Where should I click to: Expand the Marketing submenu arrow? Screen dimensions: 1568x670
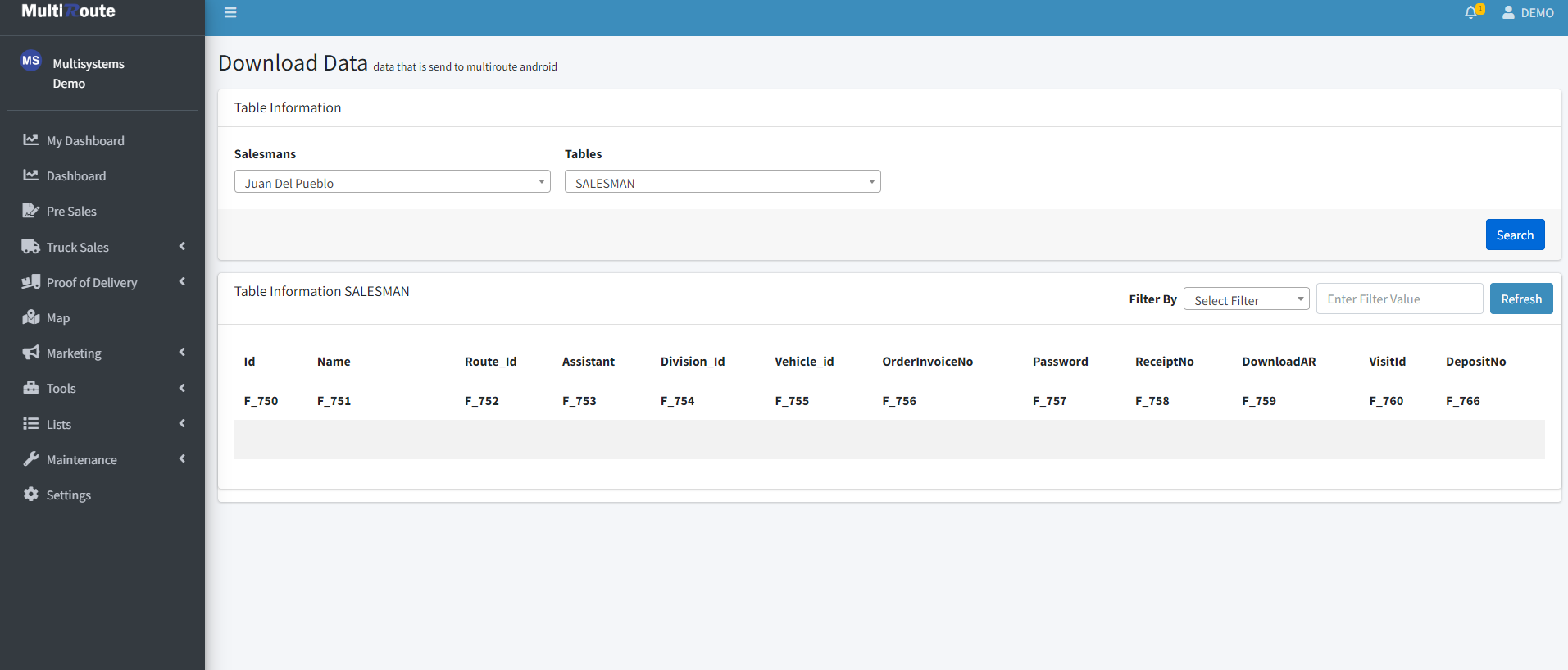pyautogui.click(x=182, y=353)
